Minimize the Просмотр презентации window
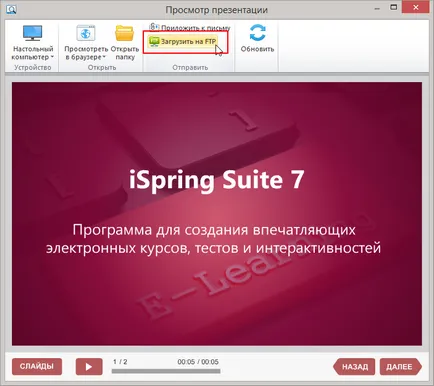The width and height of the screenshot is (434, 386). [x=377, y=9]
